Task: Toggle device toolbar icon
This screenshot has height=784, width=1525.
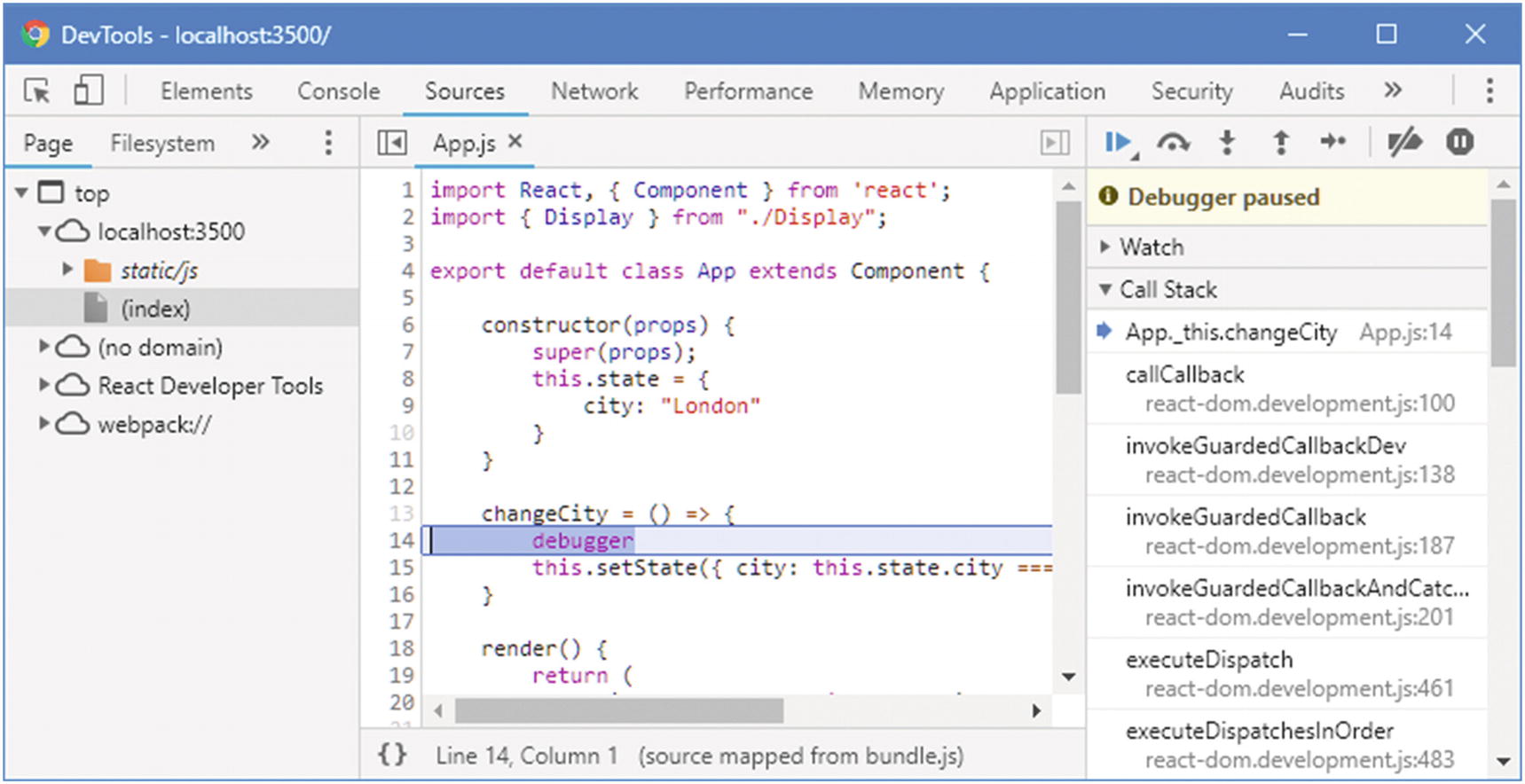Action: tap(88, 90)
